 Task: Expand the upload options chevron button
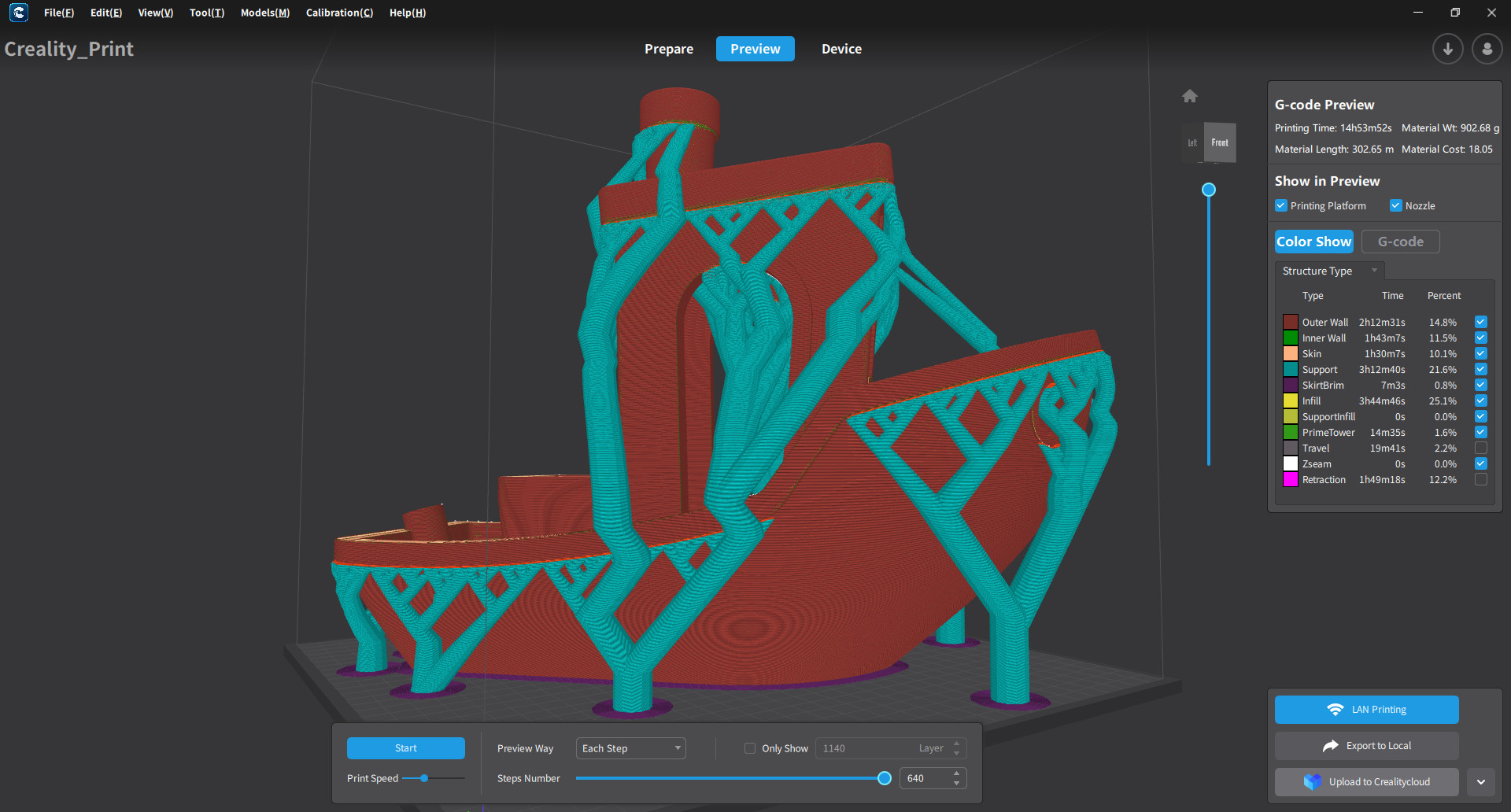tap(1480, 782)
